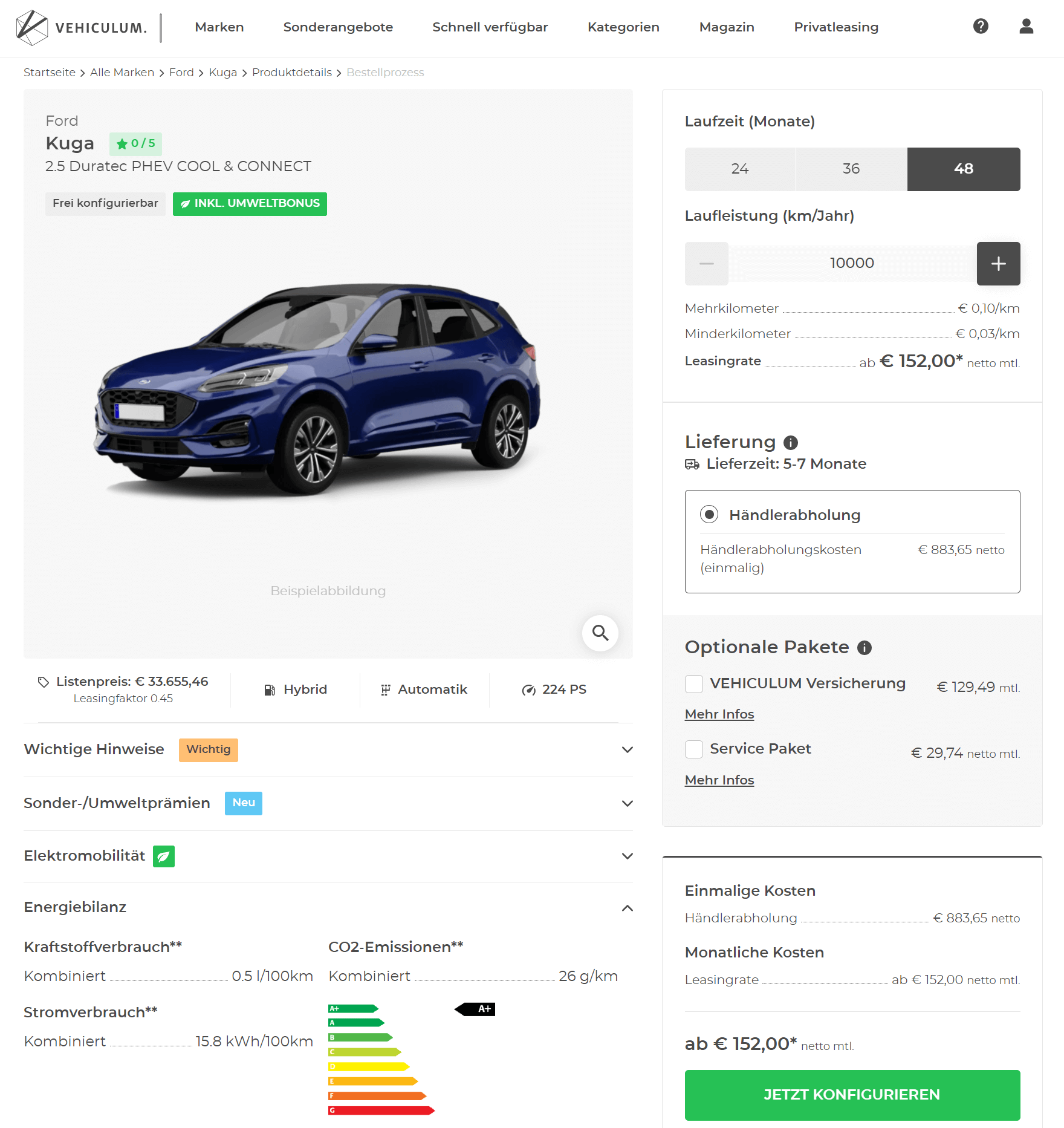Screen dimensions: 1064x1128
Task: Click the INKL. UMWELTBONUS badge
Action: click(250, 204)
